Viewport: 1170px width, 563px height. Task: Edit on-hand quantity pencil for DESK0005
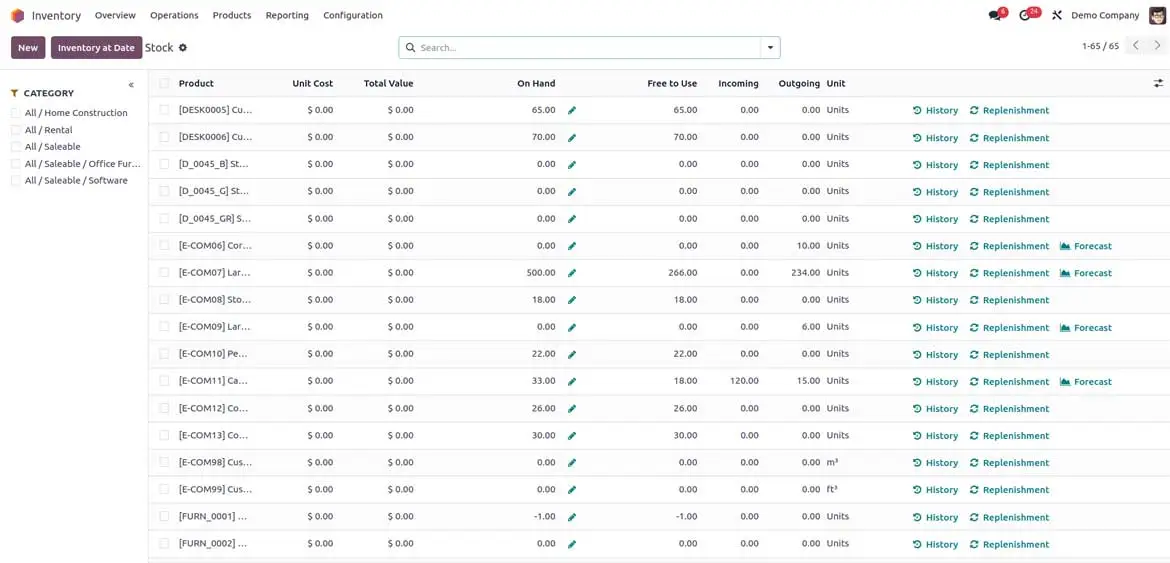coord(572,111)
